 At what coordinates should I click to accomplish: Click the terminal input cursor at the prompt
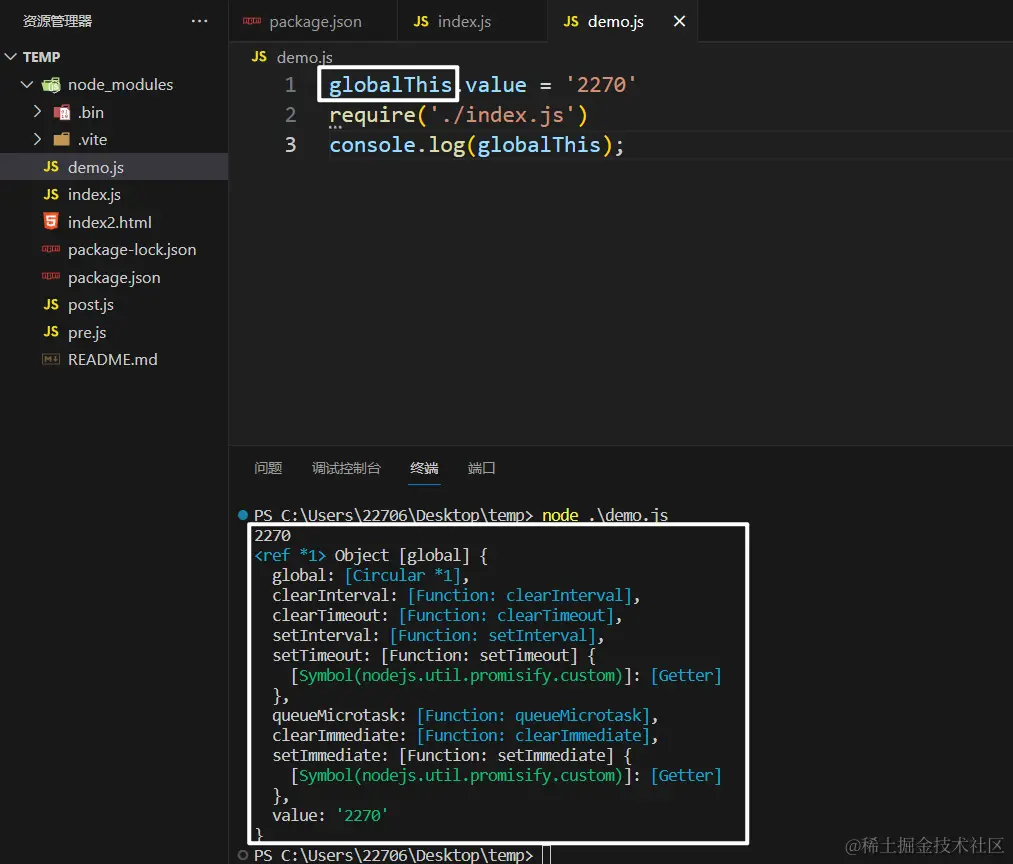click(546, 855)
